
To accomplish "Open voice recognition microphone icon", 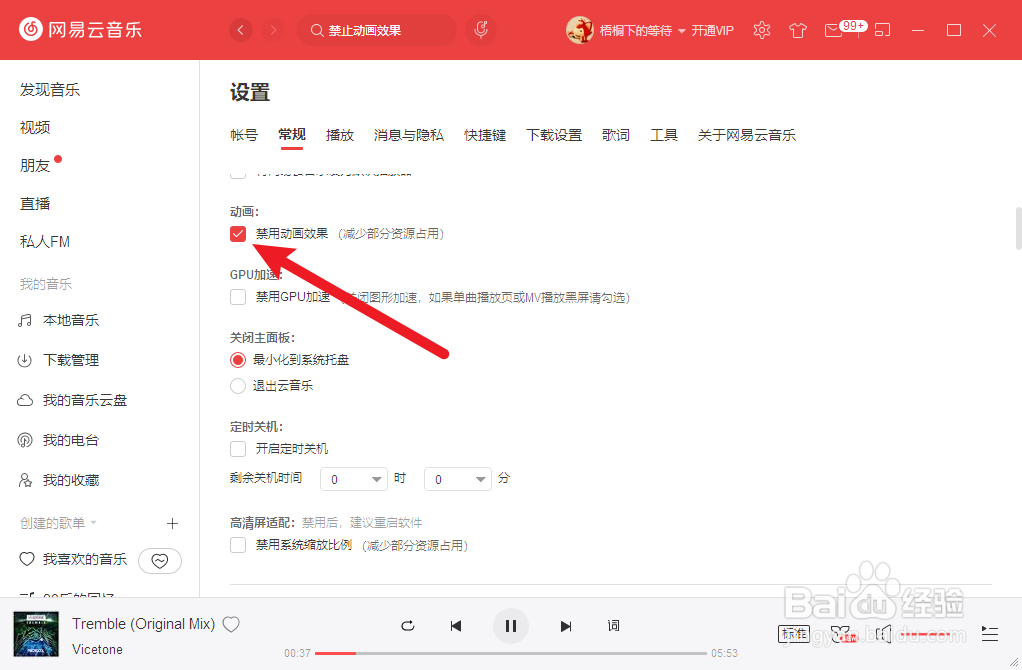I will pos(481,30).
